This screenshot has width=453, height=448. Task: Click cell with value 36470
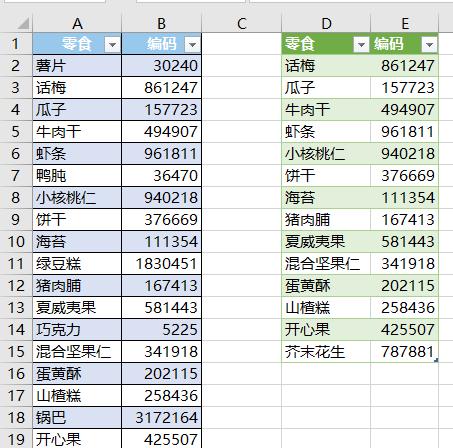coord(162,176)
